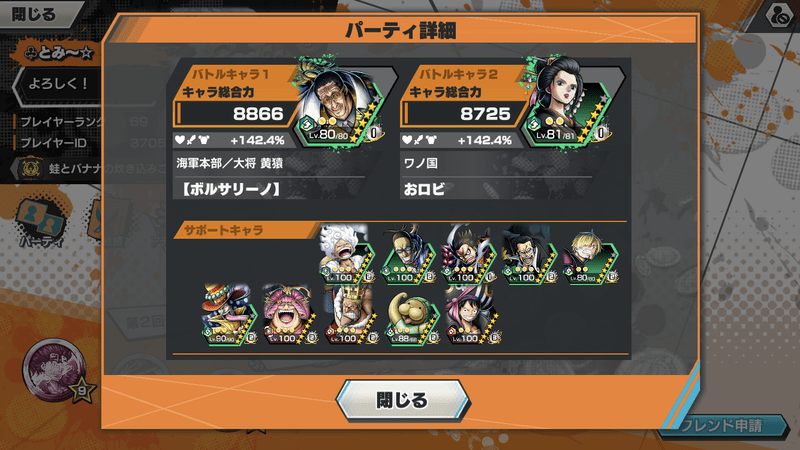Select the Gear 5 Luffy support icon

pyautogui.click(x=347, y=255)
